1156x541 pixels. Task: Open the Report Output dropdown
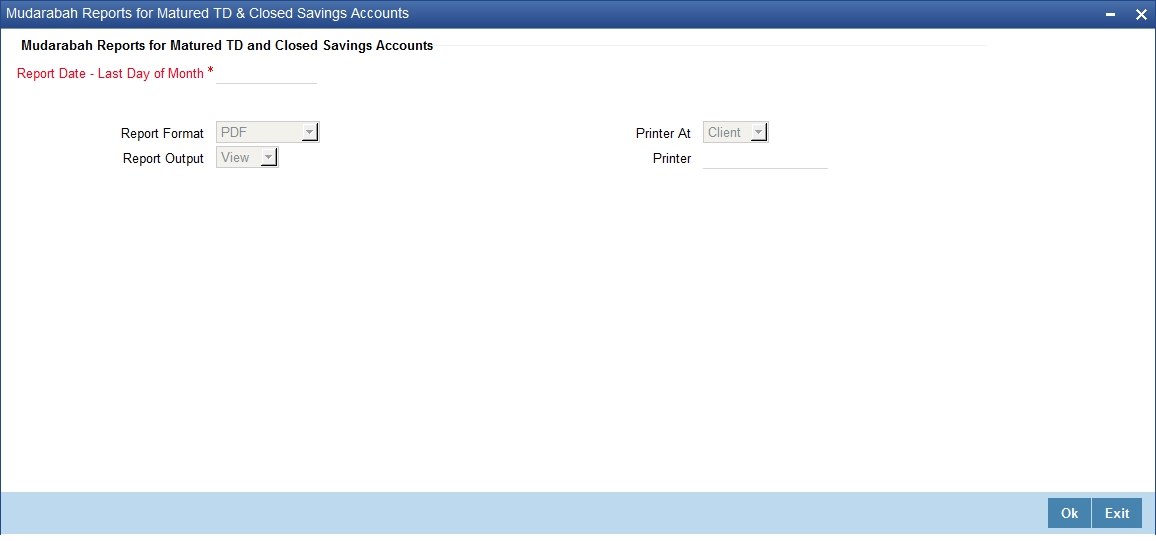tap(247, 157)
